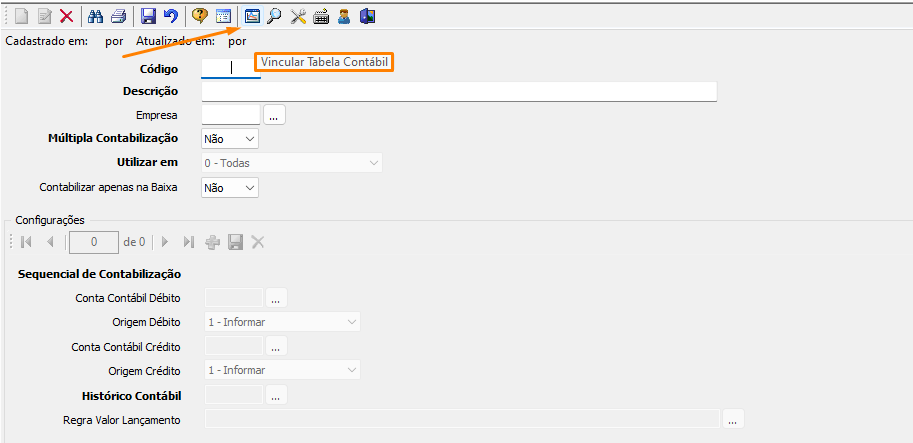Open the wrench and screwdriver tools icon

pos(298,17)
